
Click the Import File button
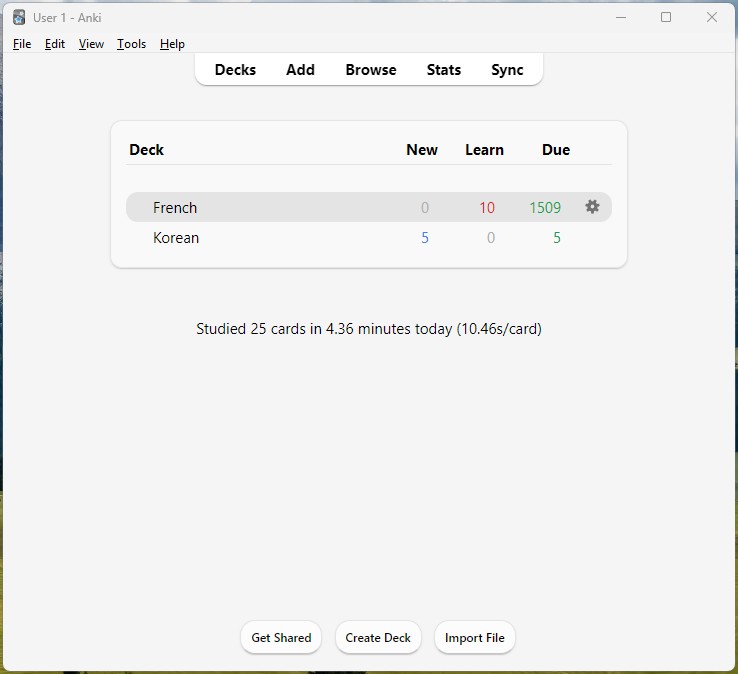pyautogui.click(x=474, y=637)
